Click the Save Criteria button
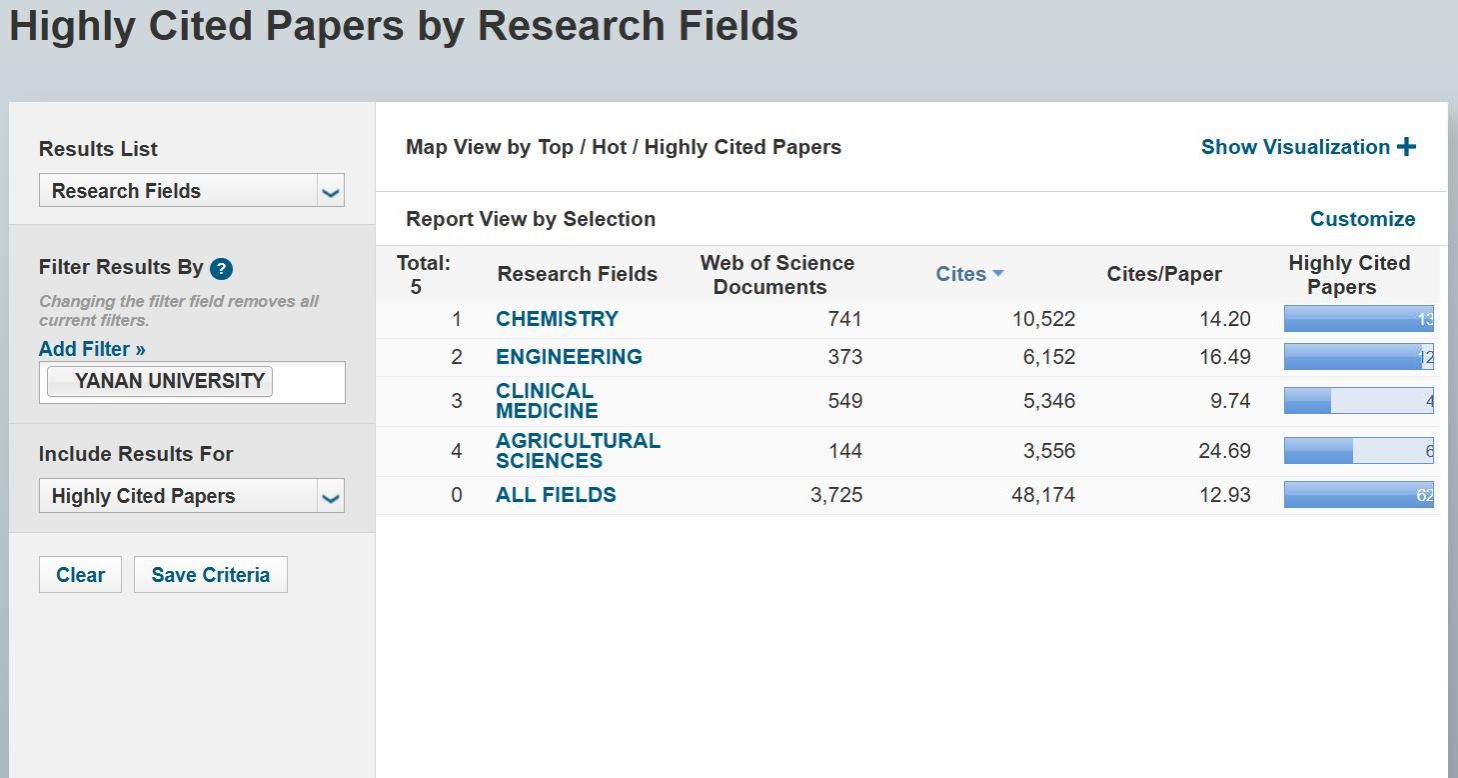This screenshot has height=778, width=1458. (210, 575)
